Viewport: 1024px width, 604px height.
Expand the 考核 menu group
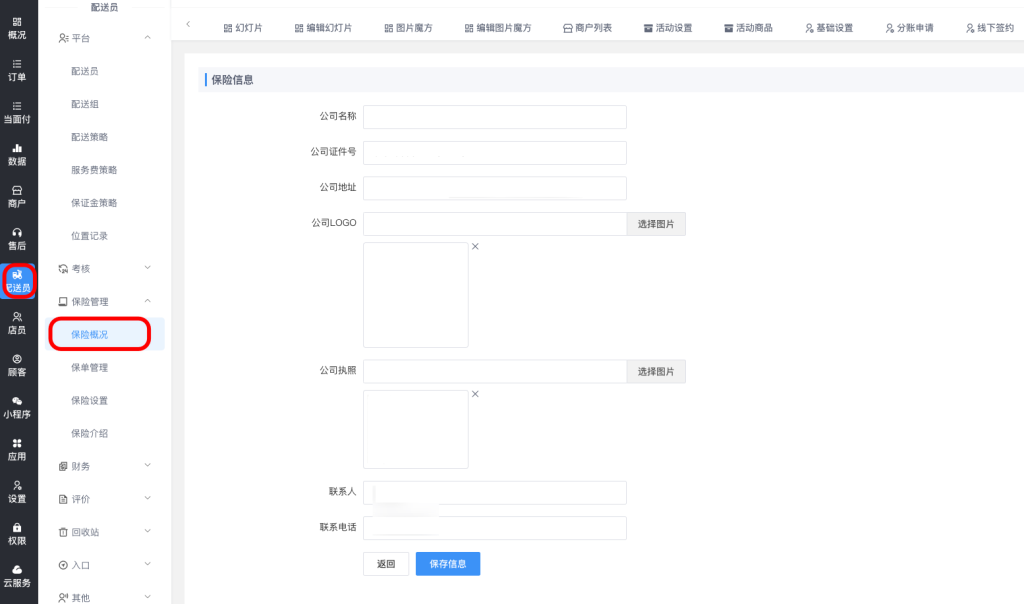pyautogui.click(x=148, y=268)
